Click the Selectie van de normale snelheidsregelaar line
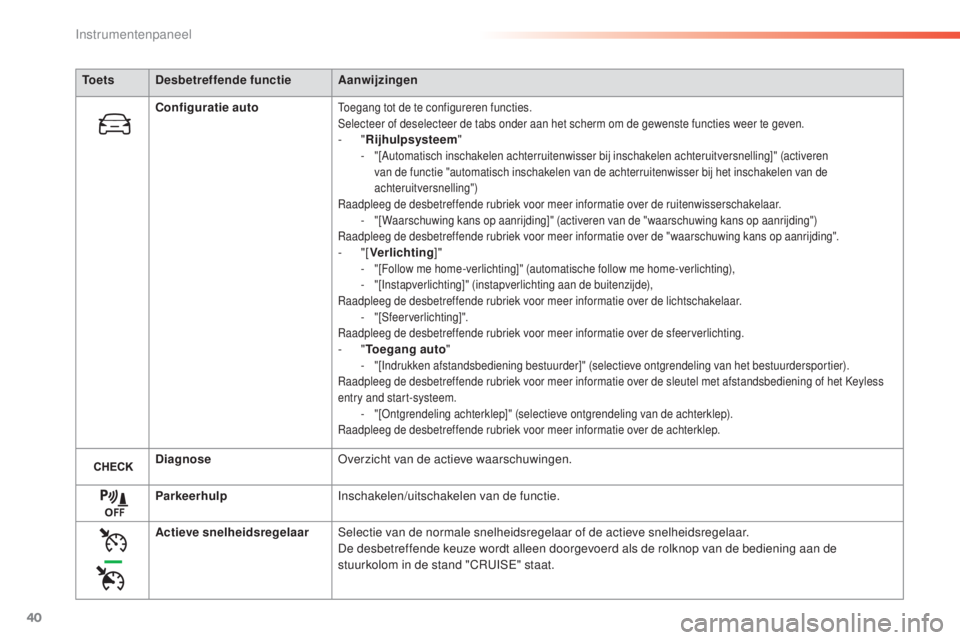This screenshot has height=640, width=960. pos(543,532)
